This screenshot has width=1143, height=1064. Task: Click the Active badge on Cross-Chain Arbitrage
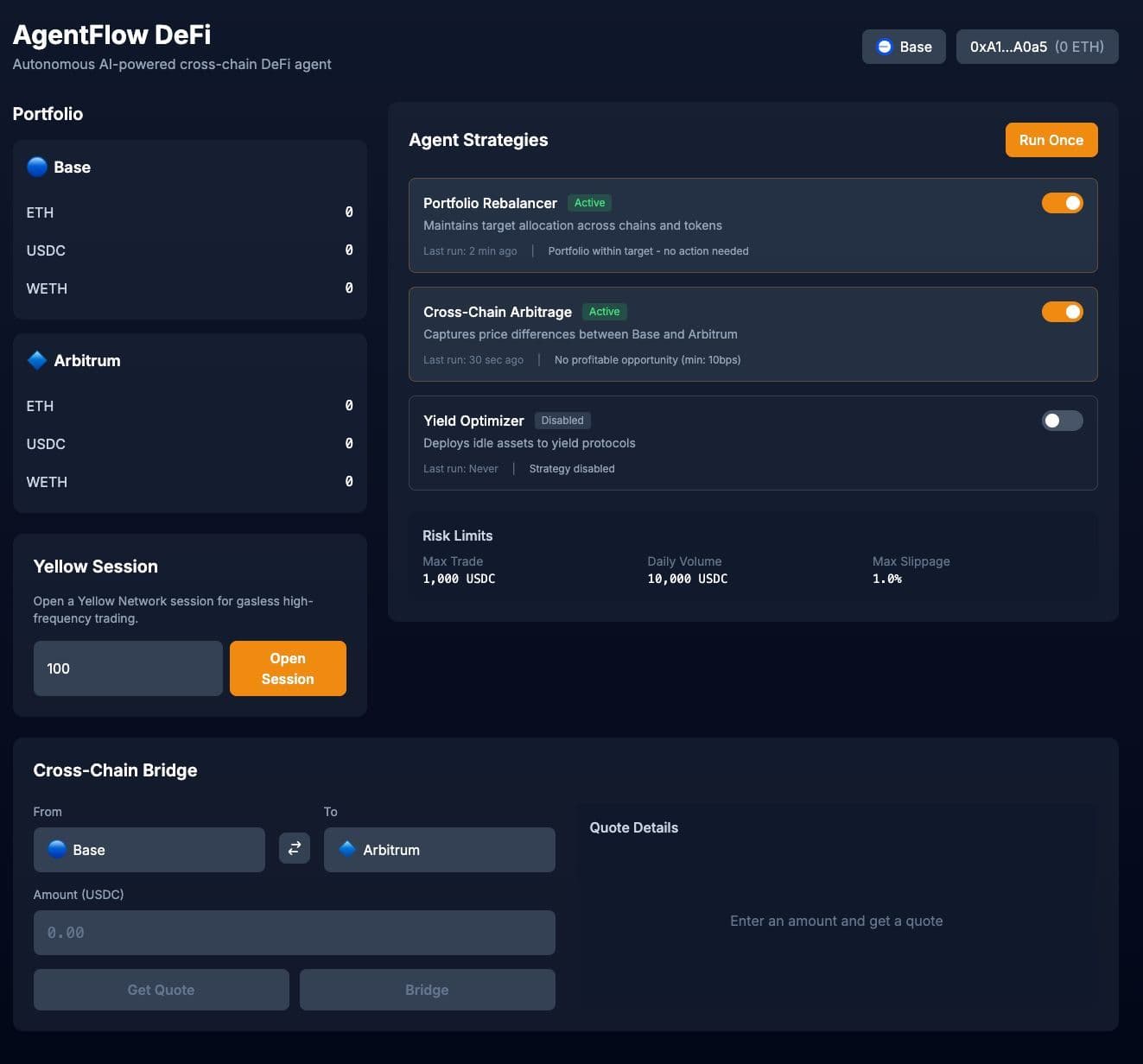coord(605,312)
